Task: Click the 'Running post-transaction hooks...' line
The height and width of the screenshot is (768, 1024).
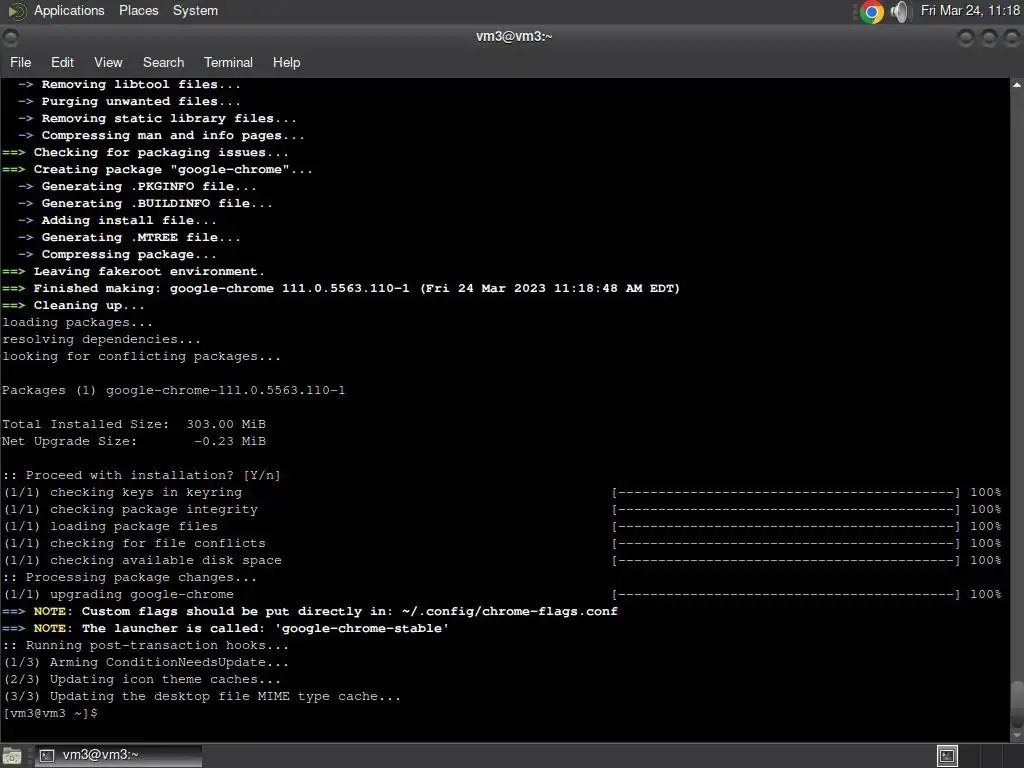Action: pos(145,645)
